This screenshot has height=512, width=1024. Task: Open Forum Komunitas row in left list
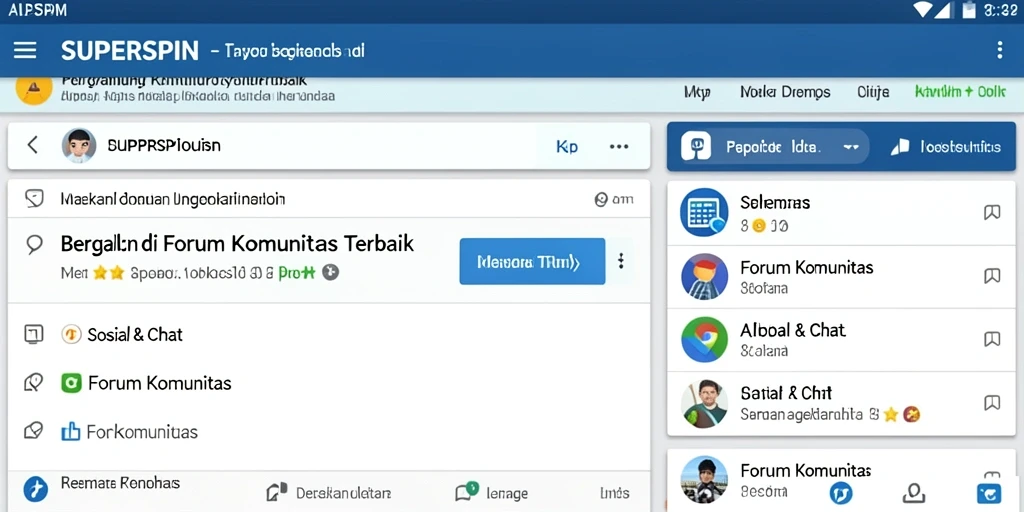(x=328, y=383)
